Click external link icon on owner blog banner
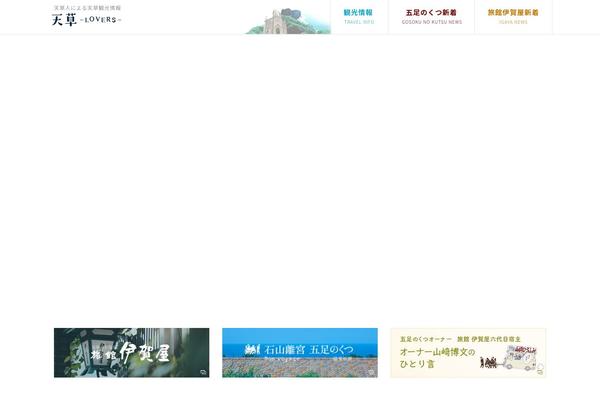The height and width of the screenshot is (400, 600). pos(540,372)
